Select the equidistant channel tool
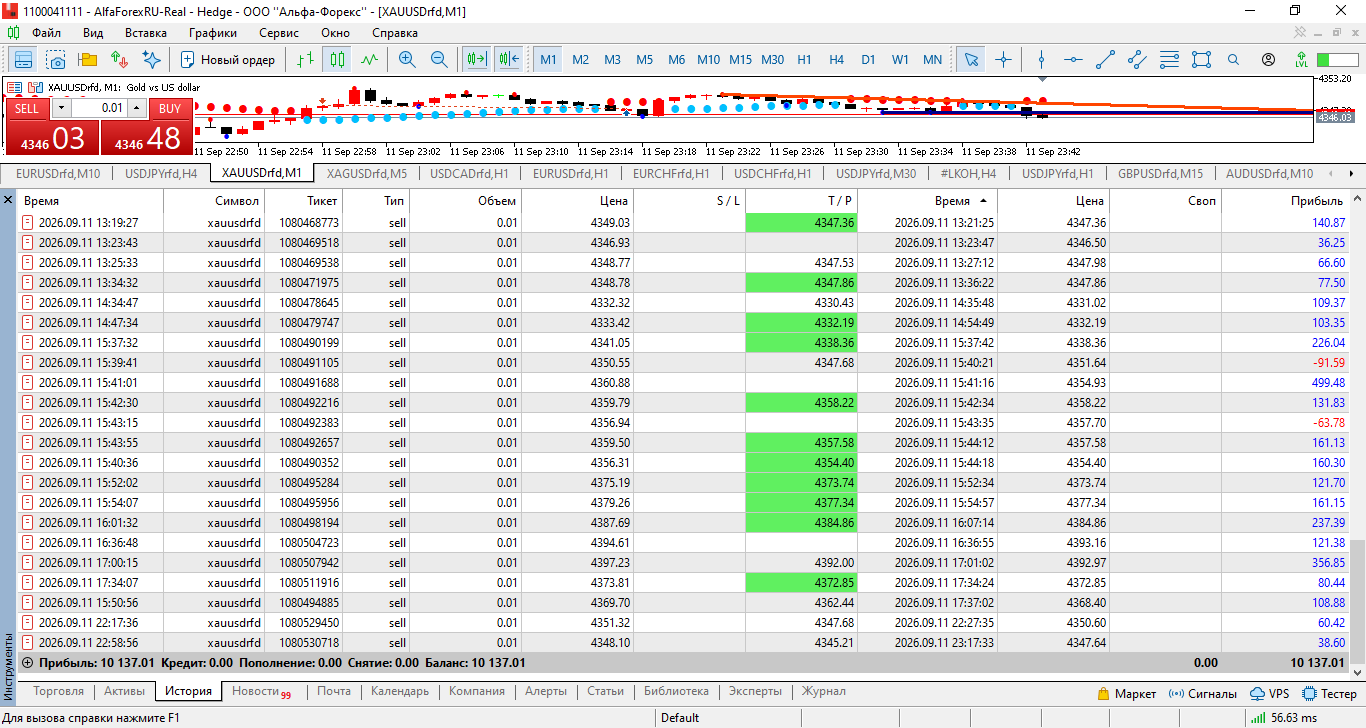This screenshot has width=1366, height=728. 1137,59
